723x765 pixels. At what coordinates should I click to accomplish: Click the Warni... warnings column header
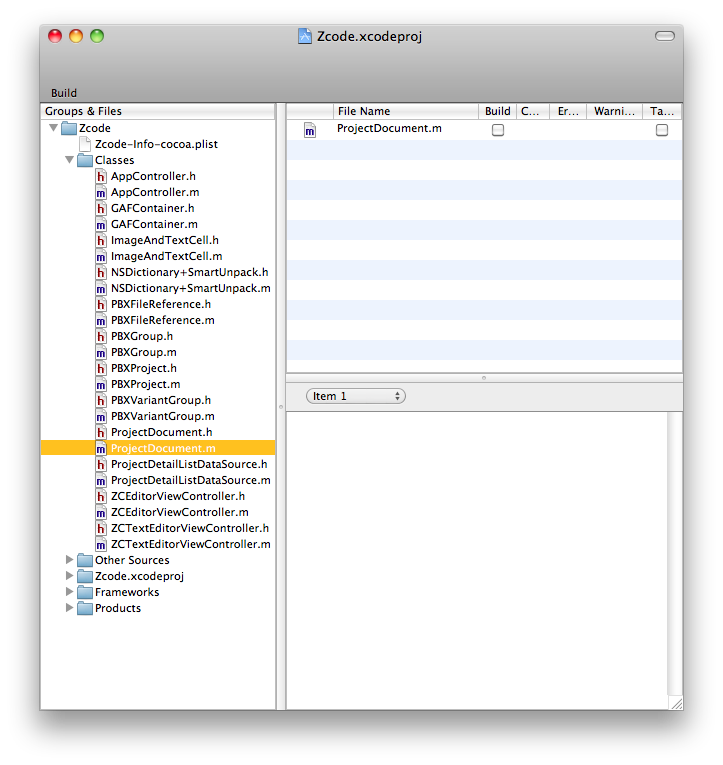click(x=614, y=111)
